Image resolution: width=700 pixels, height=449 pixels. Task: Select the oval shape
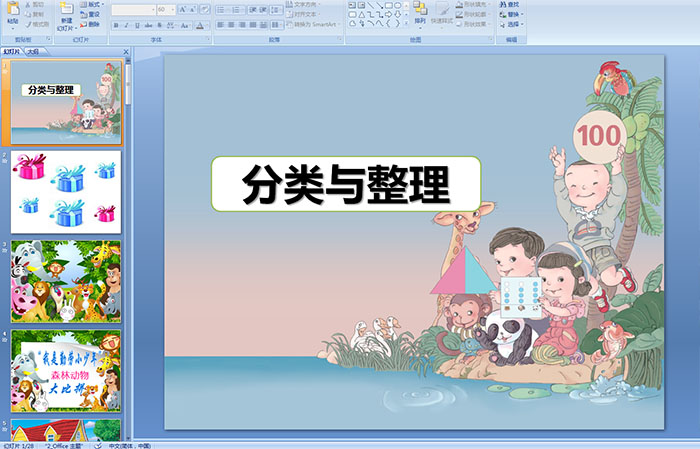[397, 5]
